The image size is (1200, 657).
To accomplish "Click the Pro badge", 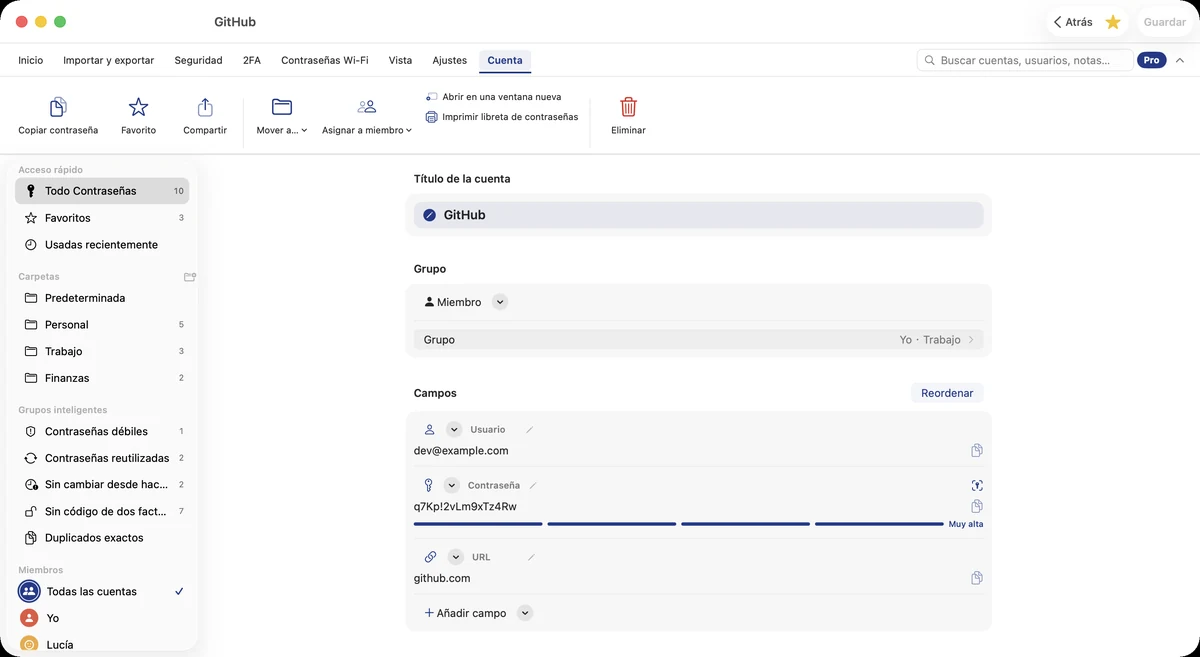I will pyautogui.click(x=1152, y=60).
